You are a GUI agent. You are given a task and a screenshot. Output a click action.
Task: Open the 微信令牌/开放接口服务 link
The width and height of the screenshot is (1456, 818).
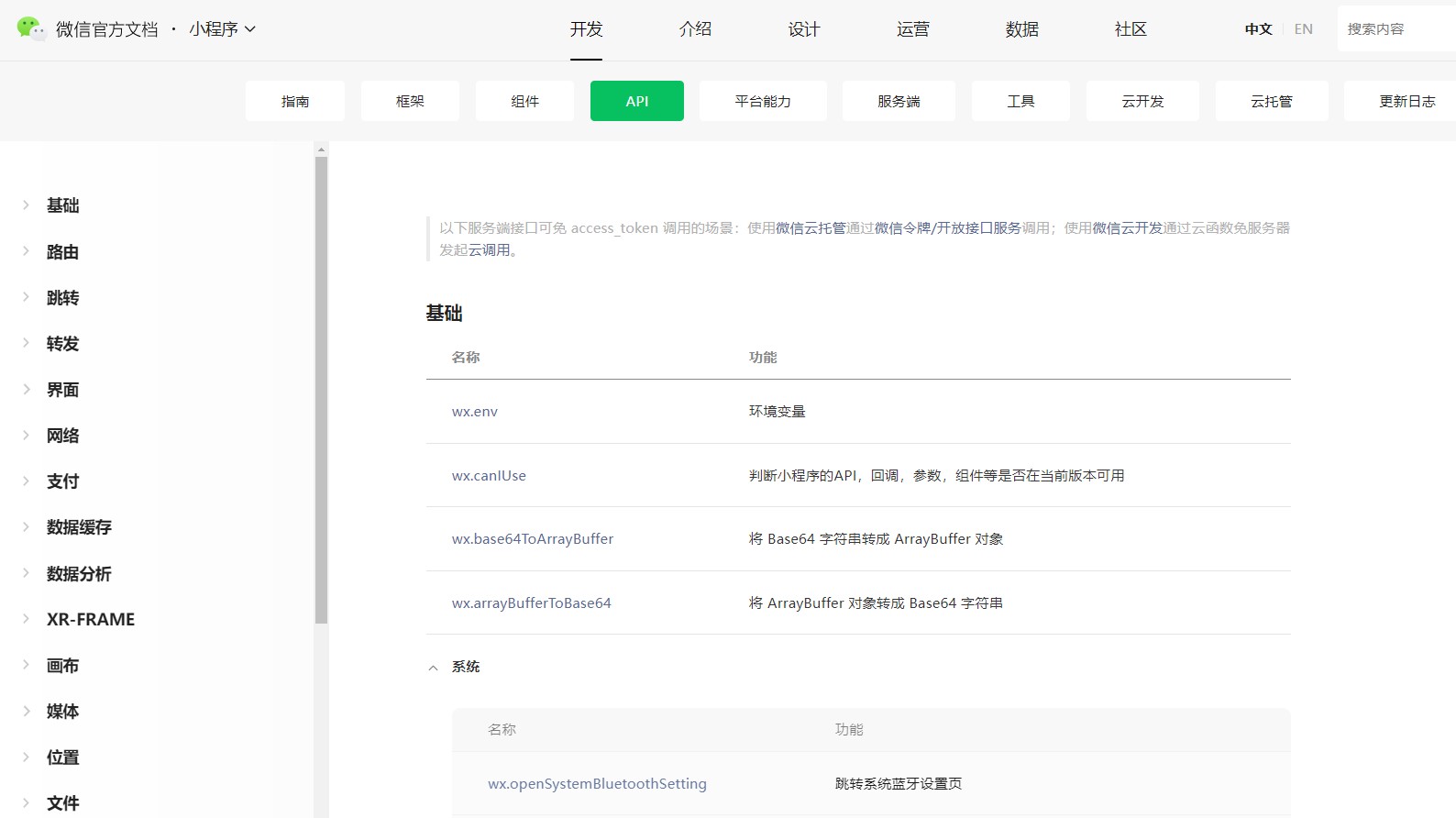click(x=948, y=227)
